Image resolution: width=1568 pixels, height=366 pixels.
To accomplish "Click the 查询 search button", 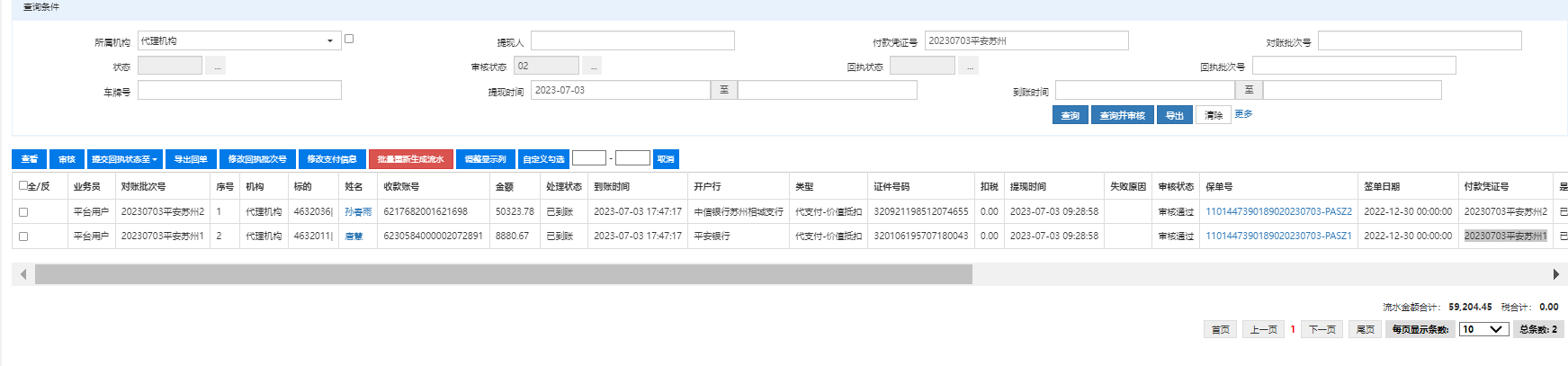I will 1071,115.
